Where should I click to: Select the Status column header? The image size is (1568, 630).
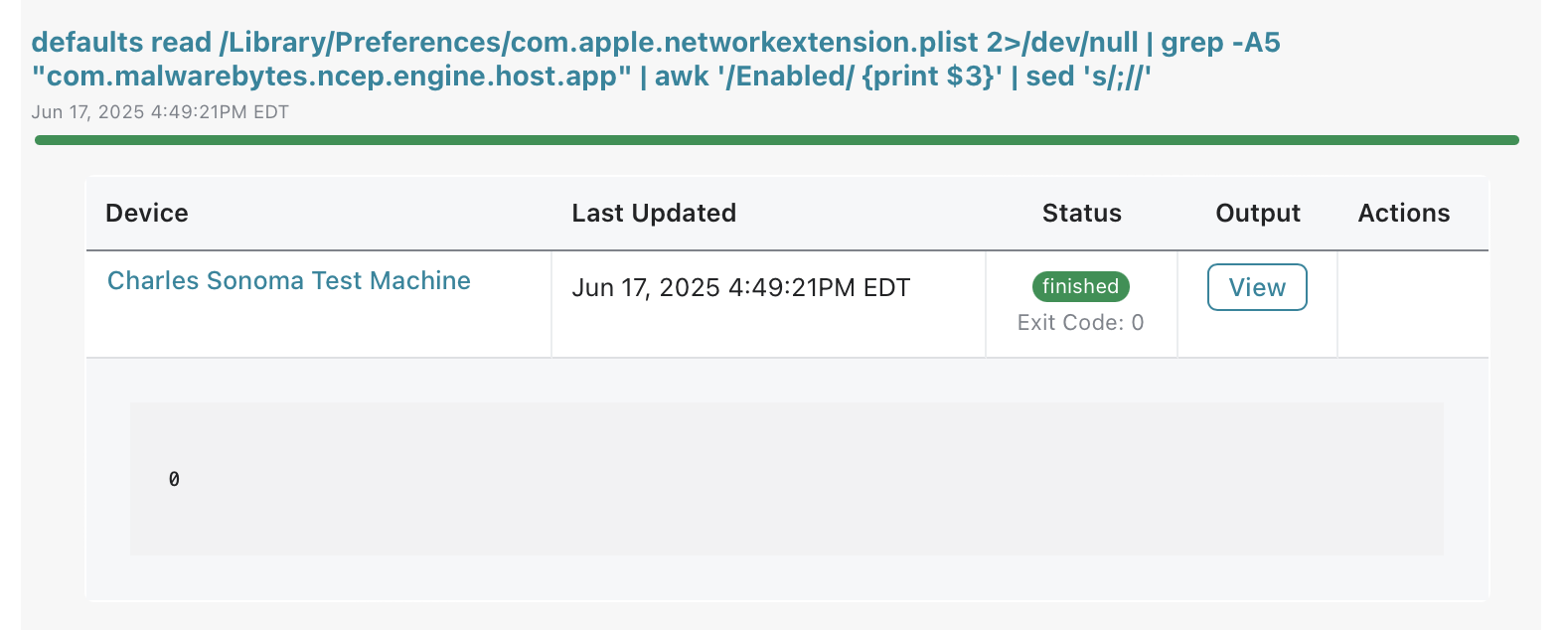[1081, 213]
